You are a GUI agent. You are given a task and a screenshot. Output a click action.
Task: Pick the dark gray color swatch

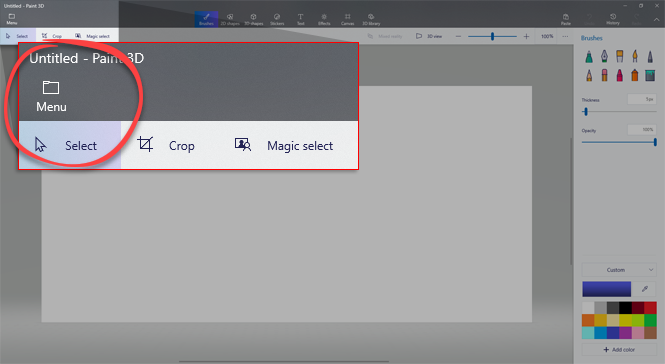coord(613,308)
